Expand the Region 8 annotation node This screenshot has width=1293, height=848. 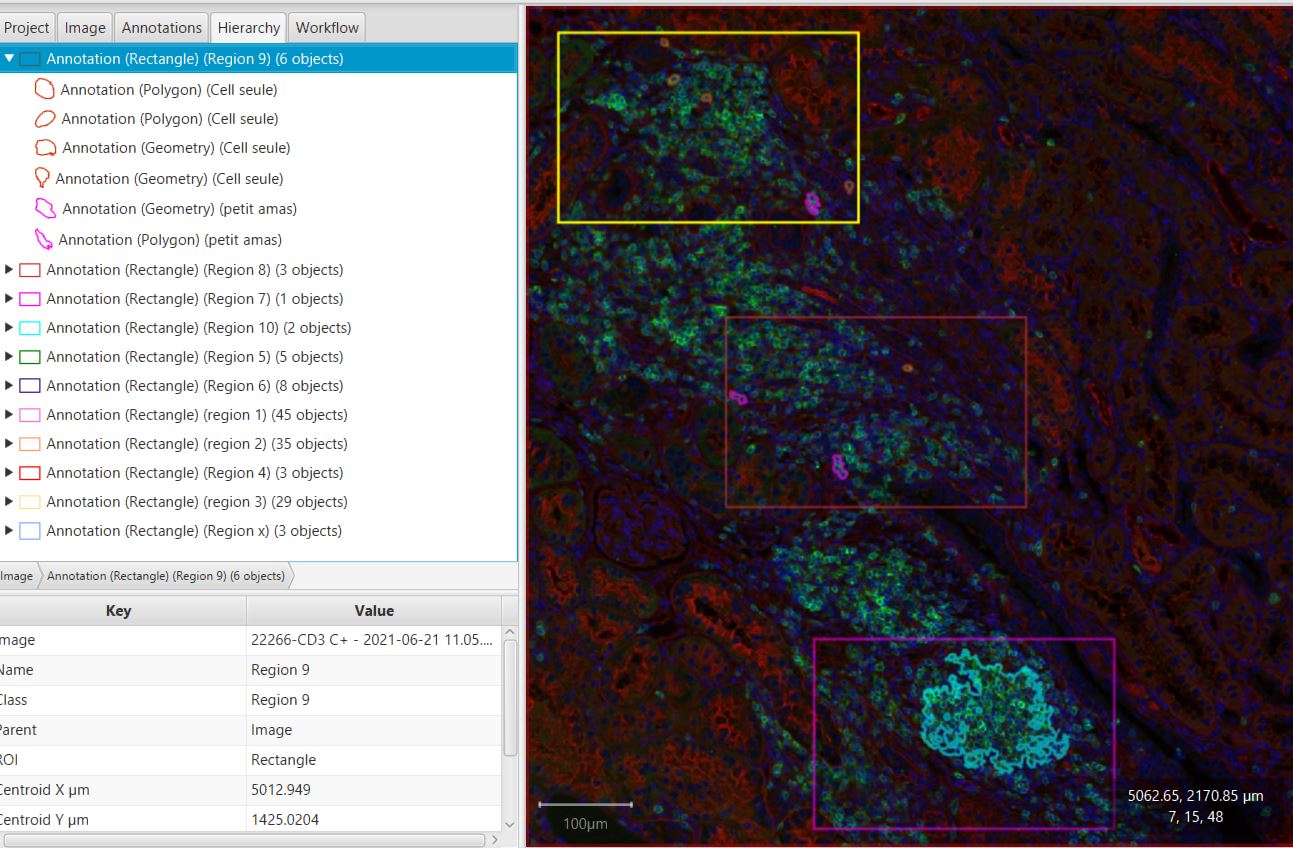[x=8, y=269]
